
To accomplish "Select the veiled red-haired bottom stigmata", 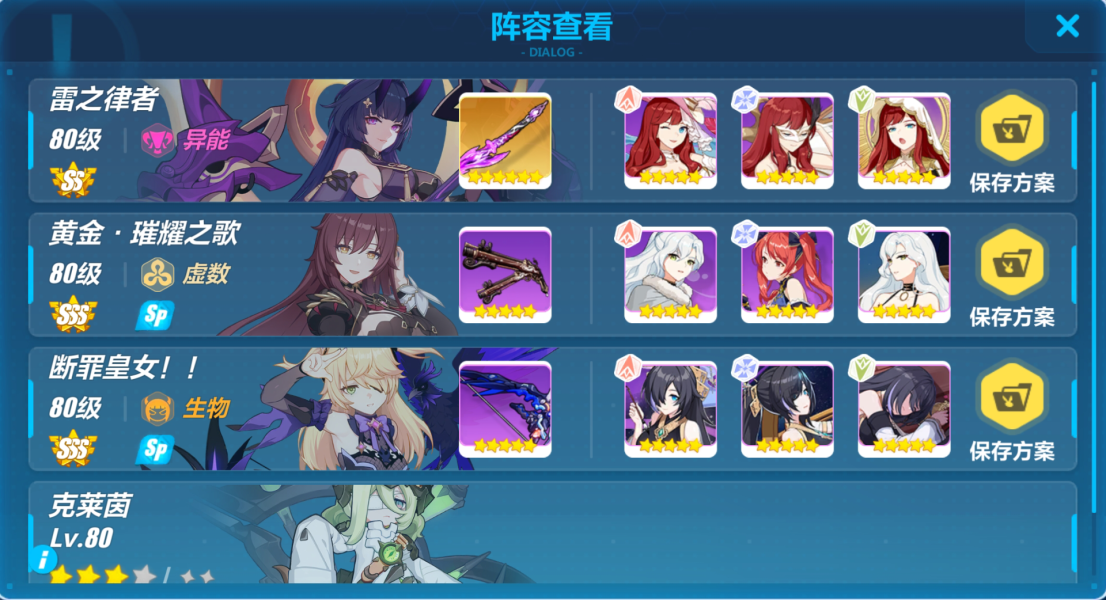I will tap(904, 141).
